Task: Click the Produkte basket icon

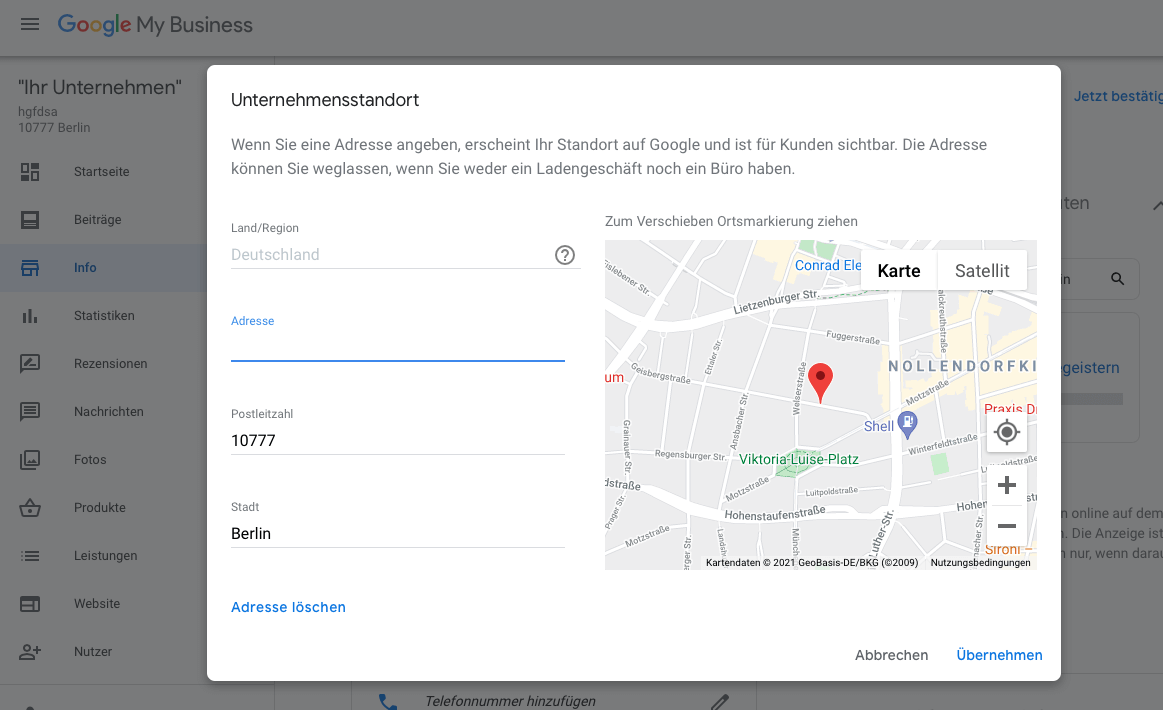Action: [x=30, y=507]
